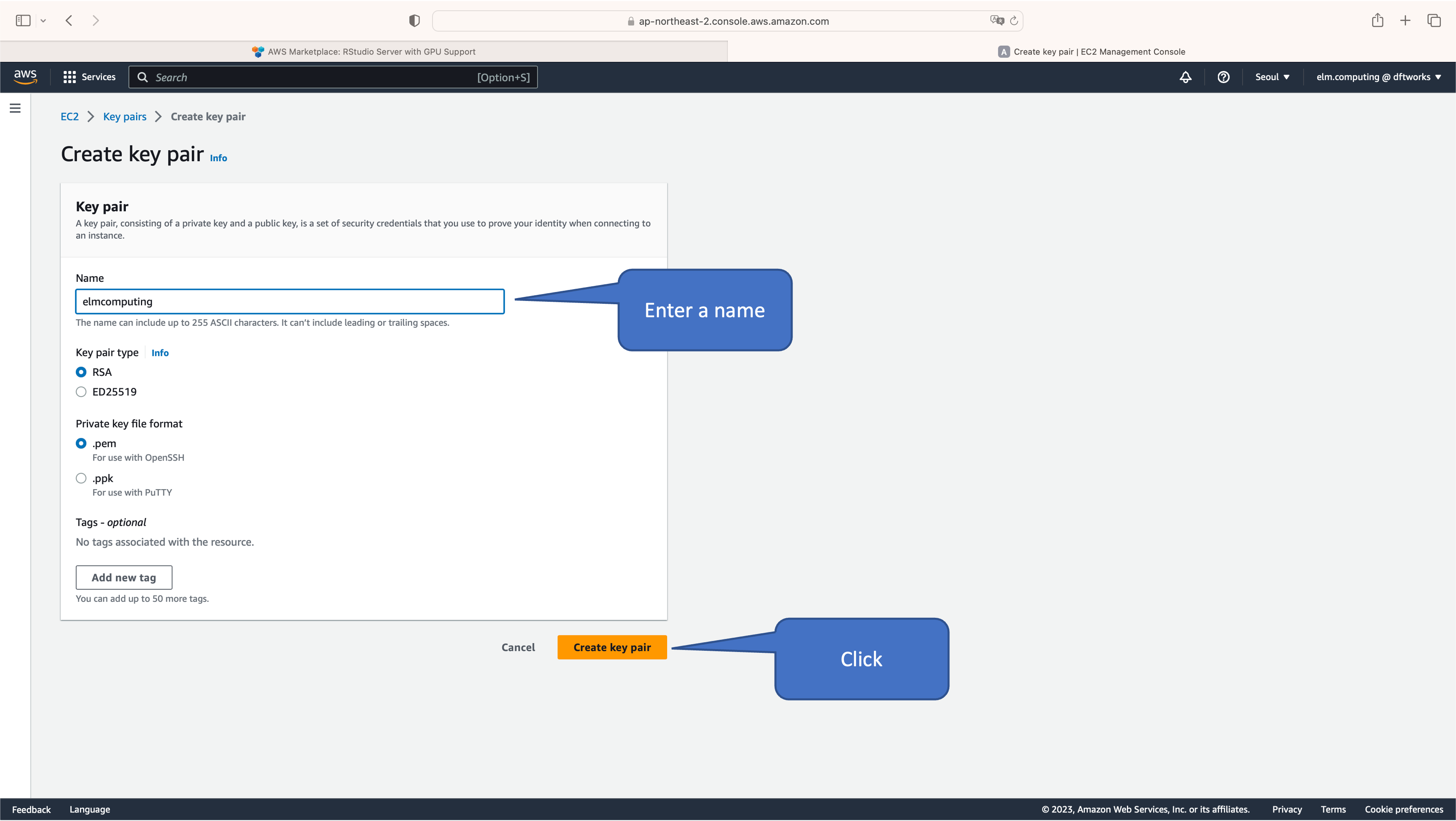Cancel the key pair creation
Viewport: 1456px width, 821px height.
click(518, 647)
